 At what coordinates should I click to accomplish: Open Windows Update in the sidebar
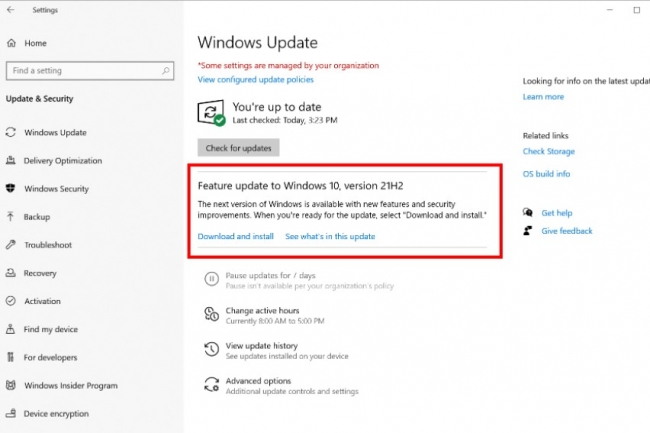coord(55,133)
